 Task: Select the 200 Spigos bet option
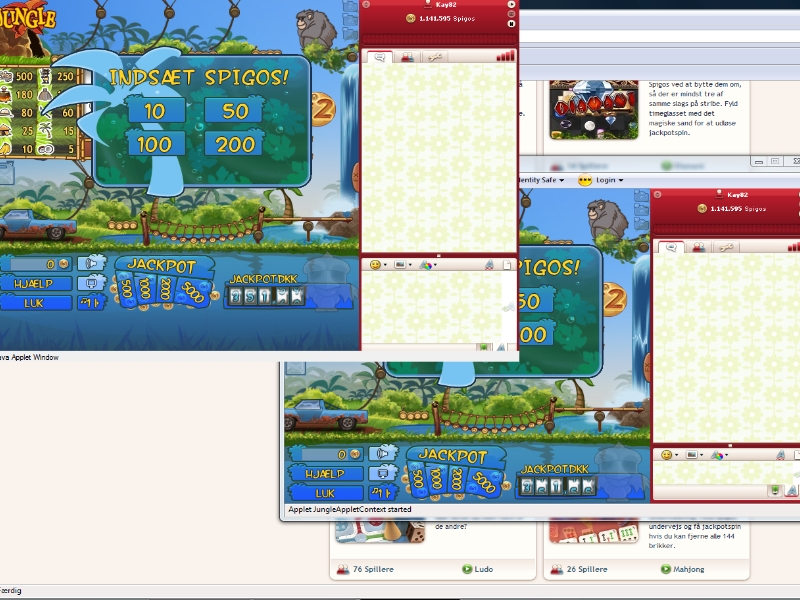click(x=235, y=144)
